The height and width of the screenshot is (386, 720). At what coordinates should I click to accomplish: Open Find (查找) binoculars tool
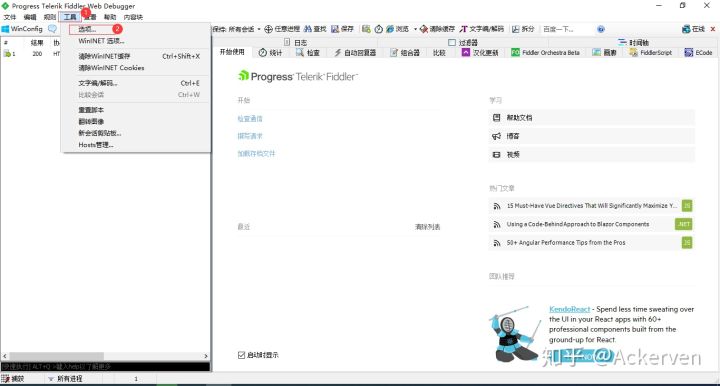tap(315, 29)
